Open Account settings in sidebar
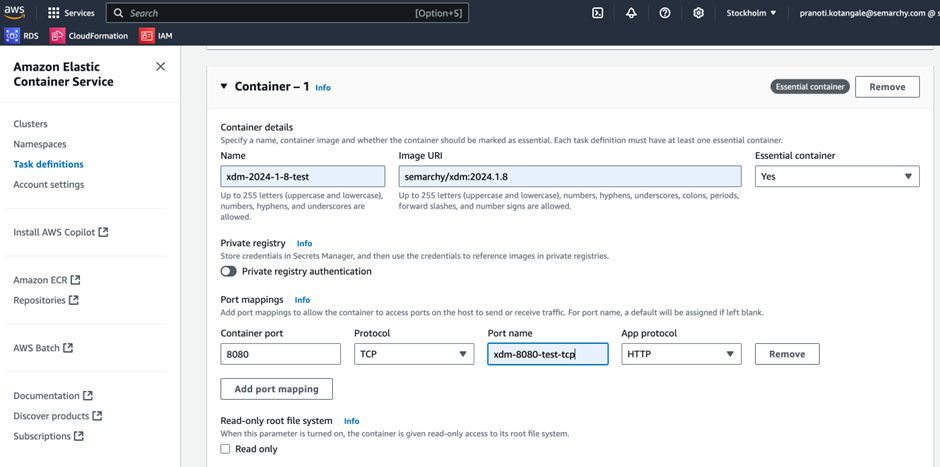Screen dimensions: 940x467 [x=49, y=185]
